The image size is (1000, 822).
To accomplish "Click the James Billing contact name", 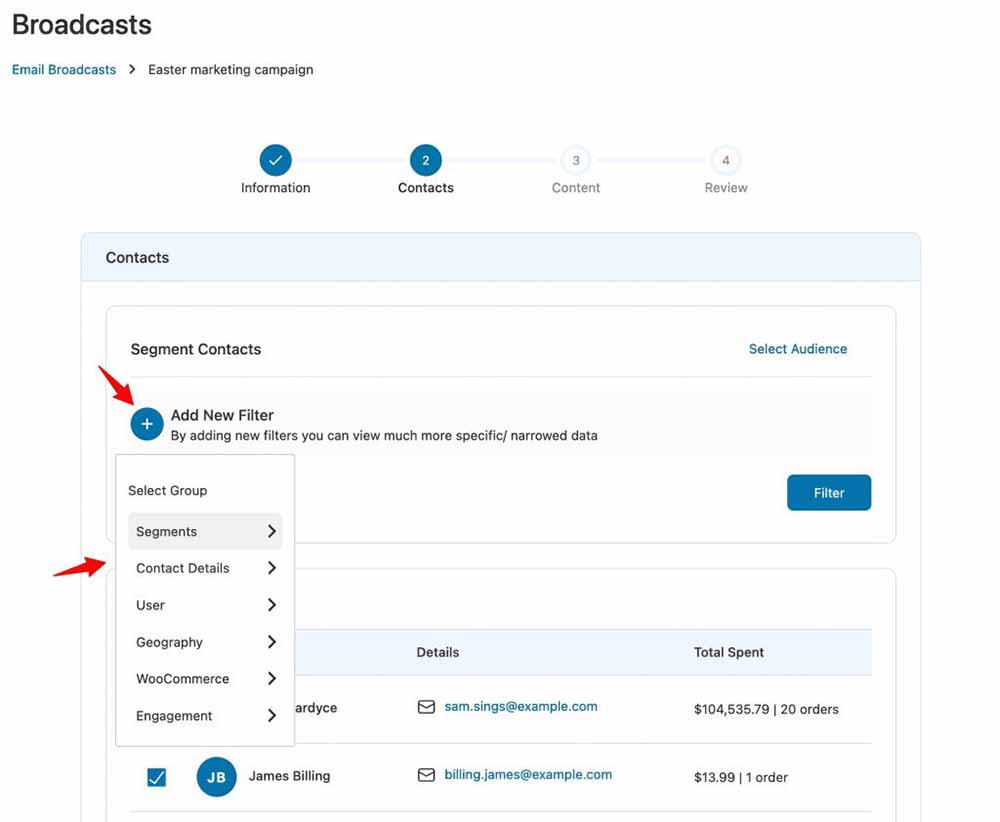I will 289,776.
